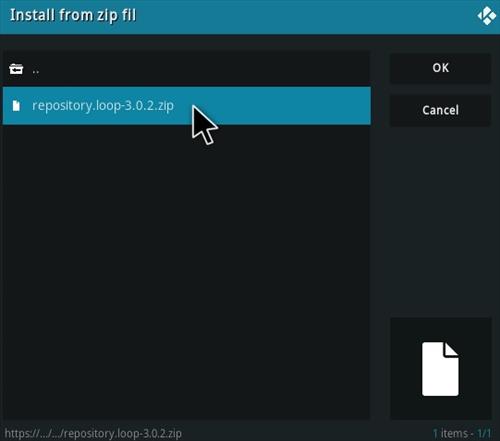Click the large white document preview icon
500x441 pixels.
440,369
